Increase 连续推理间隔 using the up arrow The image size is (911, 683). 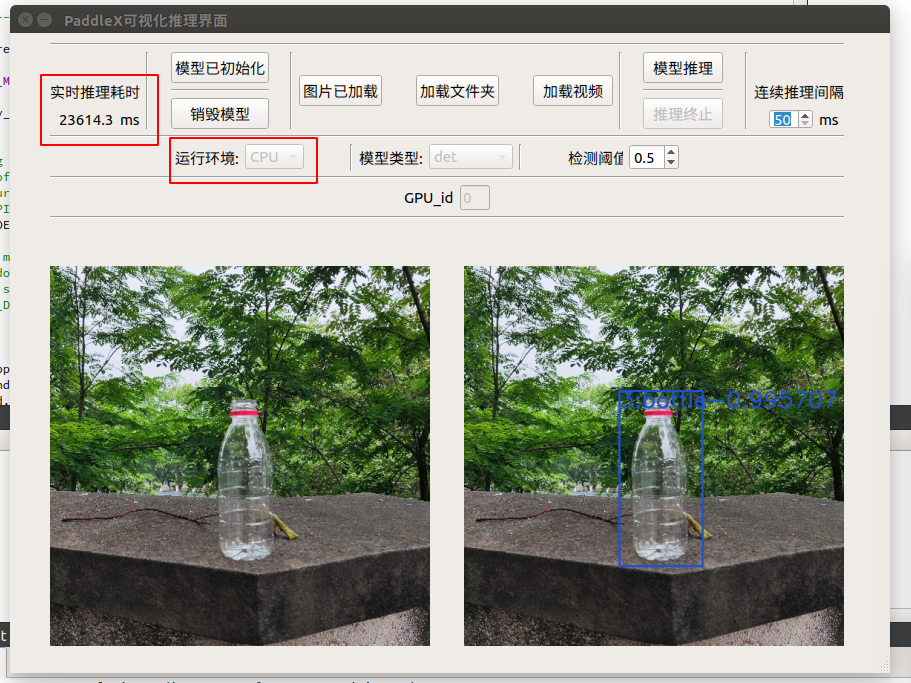[x=805, y=115]
